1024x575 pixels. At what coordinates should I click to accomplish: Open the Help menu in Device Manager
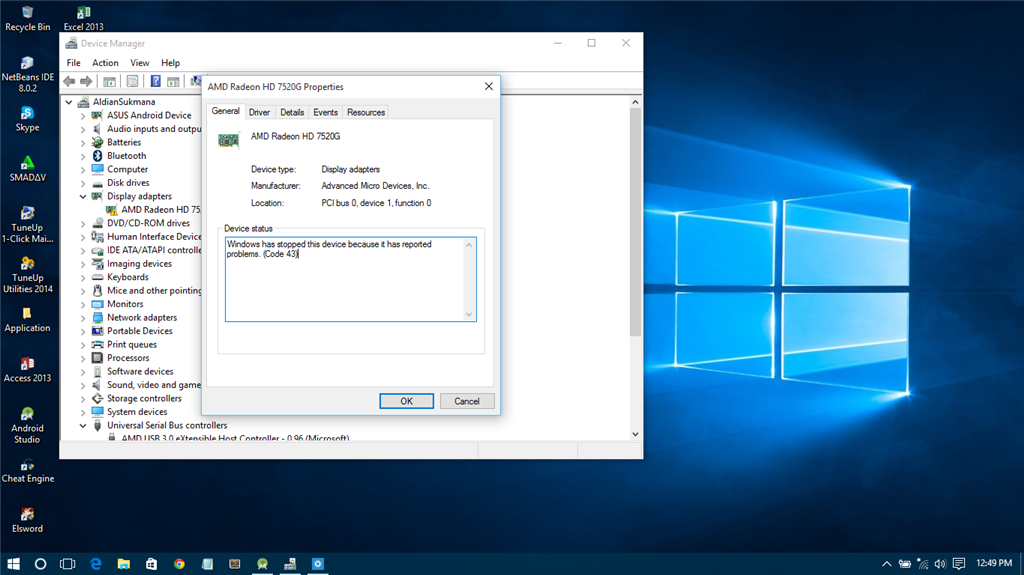tap(170, 63)
